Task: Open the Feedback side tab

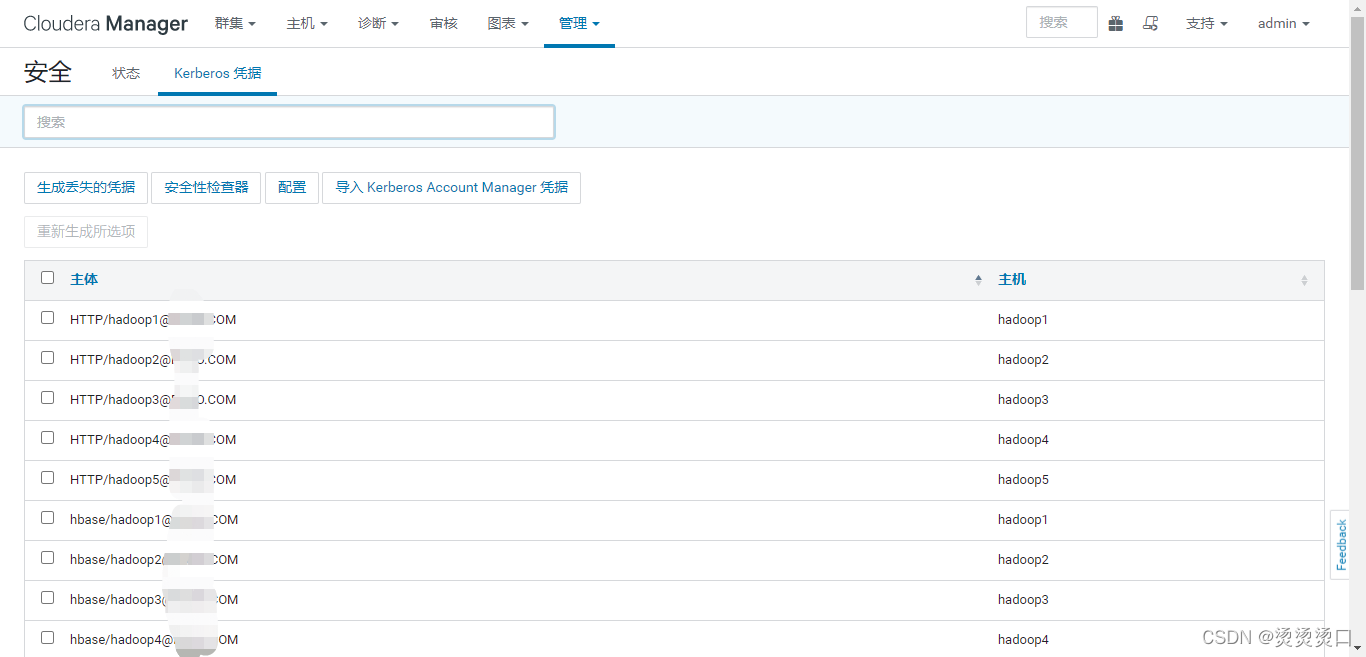Action: [x=1342, y=545]
